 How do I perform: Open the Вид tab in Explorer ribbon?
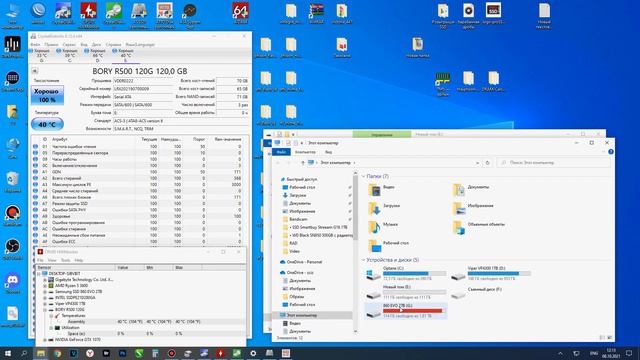tap(328, 152)
